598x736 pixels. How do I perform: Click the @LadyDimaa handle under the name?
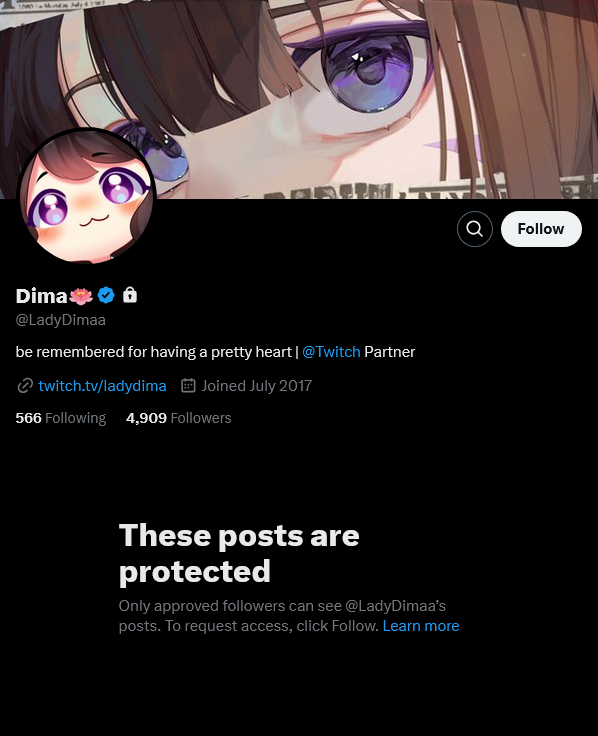click(x=61, y=320)
